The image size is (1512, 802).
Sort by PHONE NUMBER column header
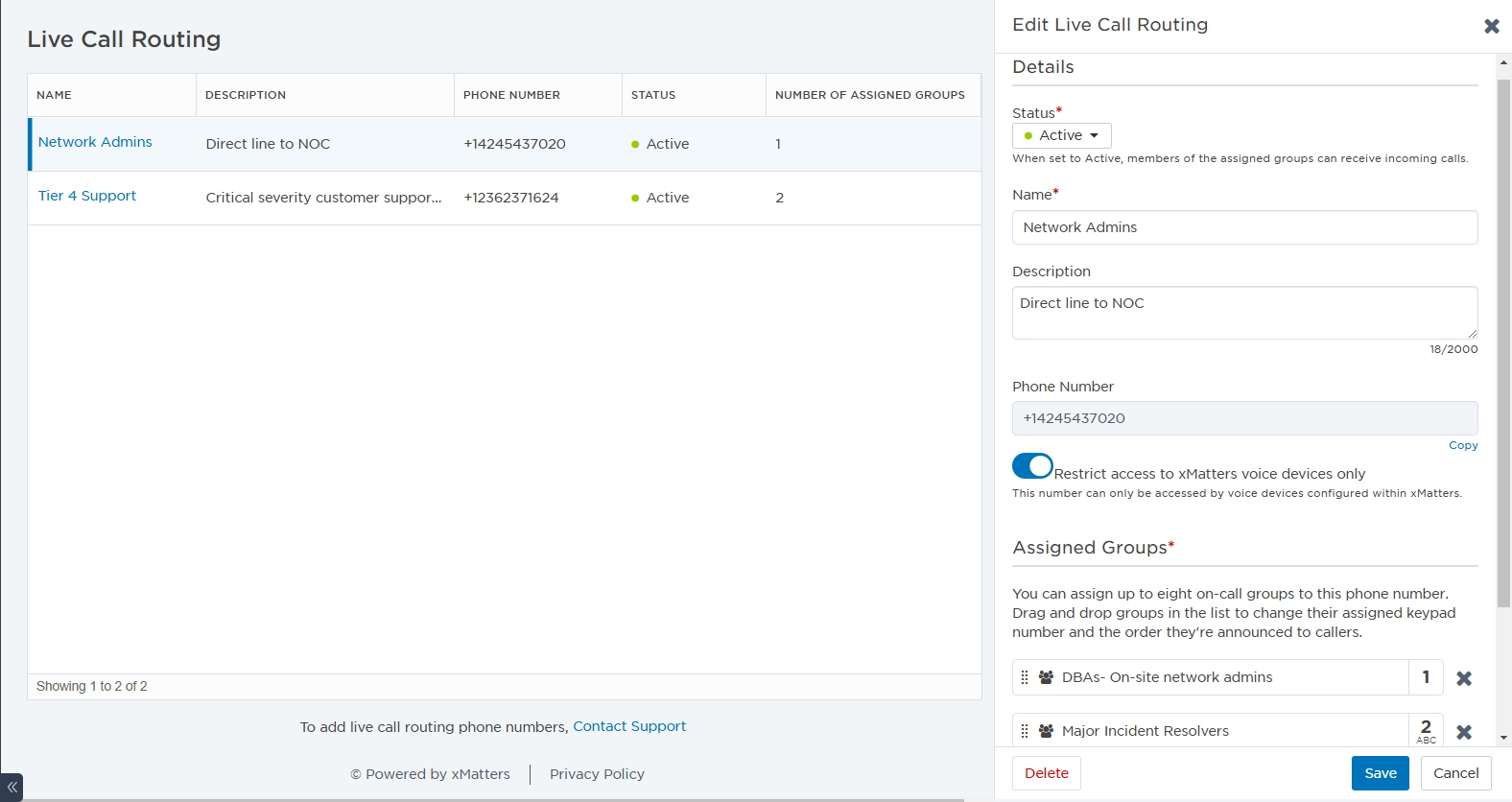[538, 95]
